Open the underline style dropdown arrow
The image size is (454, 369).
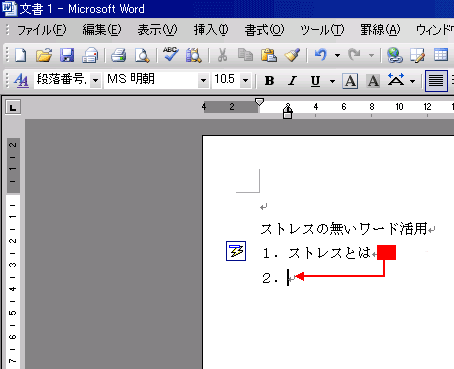[x=332, y=81]
